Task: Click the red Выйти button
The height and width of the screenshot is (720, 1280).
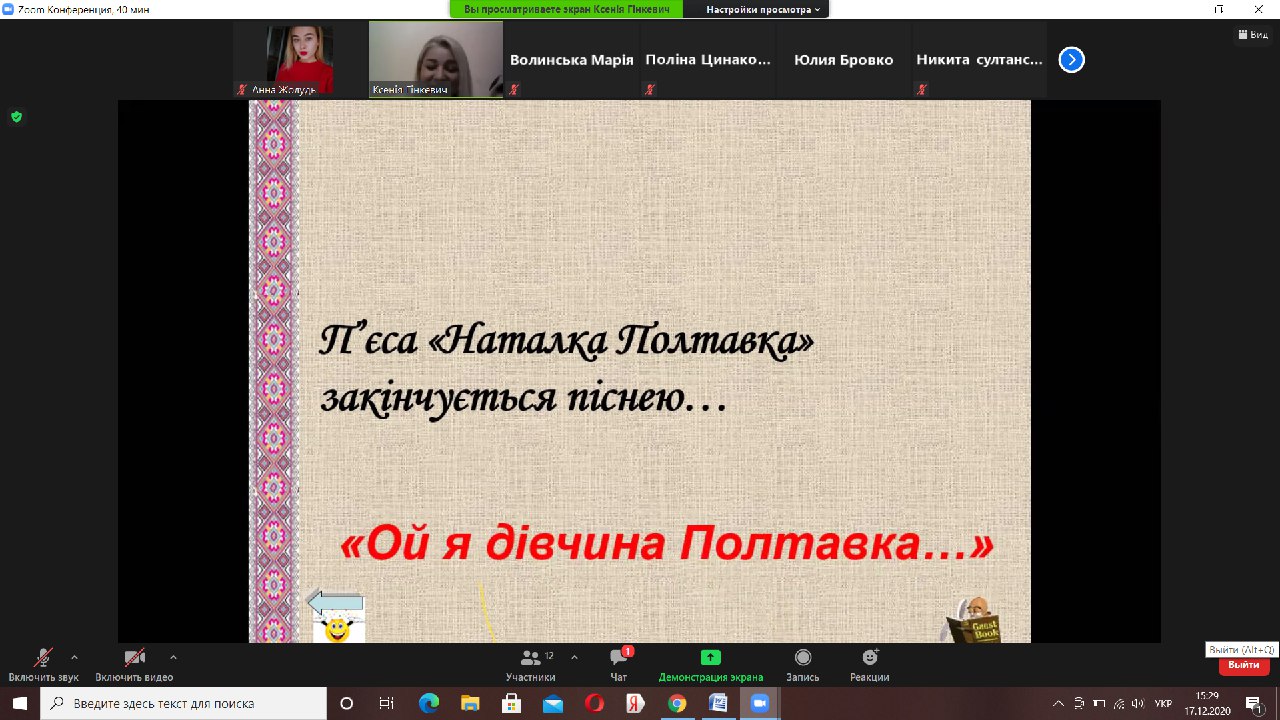Action: pos(1243,665)
